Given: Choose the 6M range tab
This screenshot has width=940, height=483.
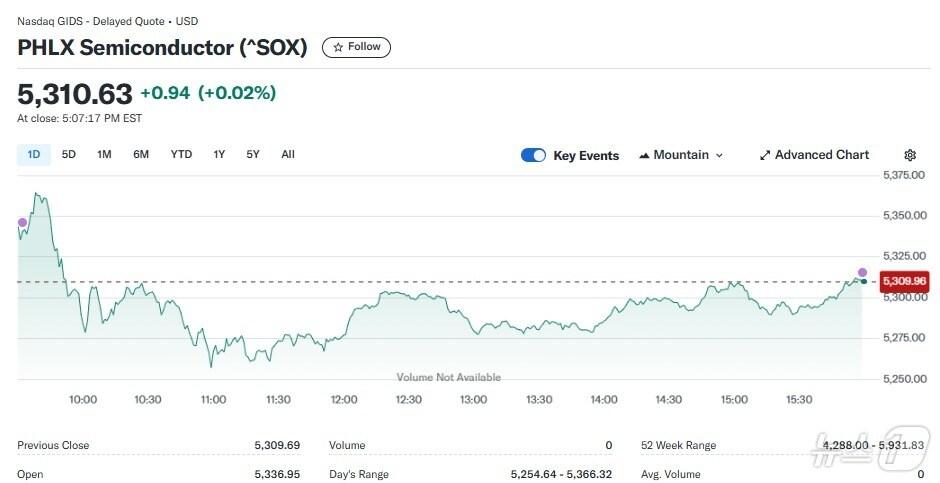Looking at the screenshot, I should [141, 154].
